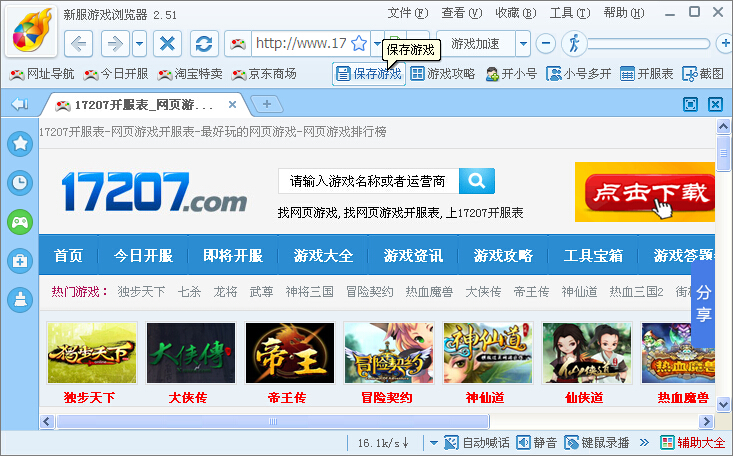Bookmark the page using the star icon
The height and width of the screenshot is (456, 733).
359,44
